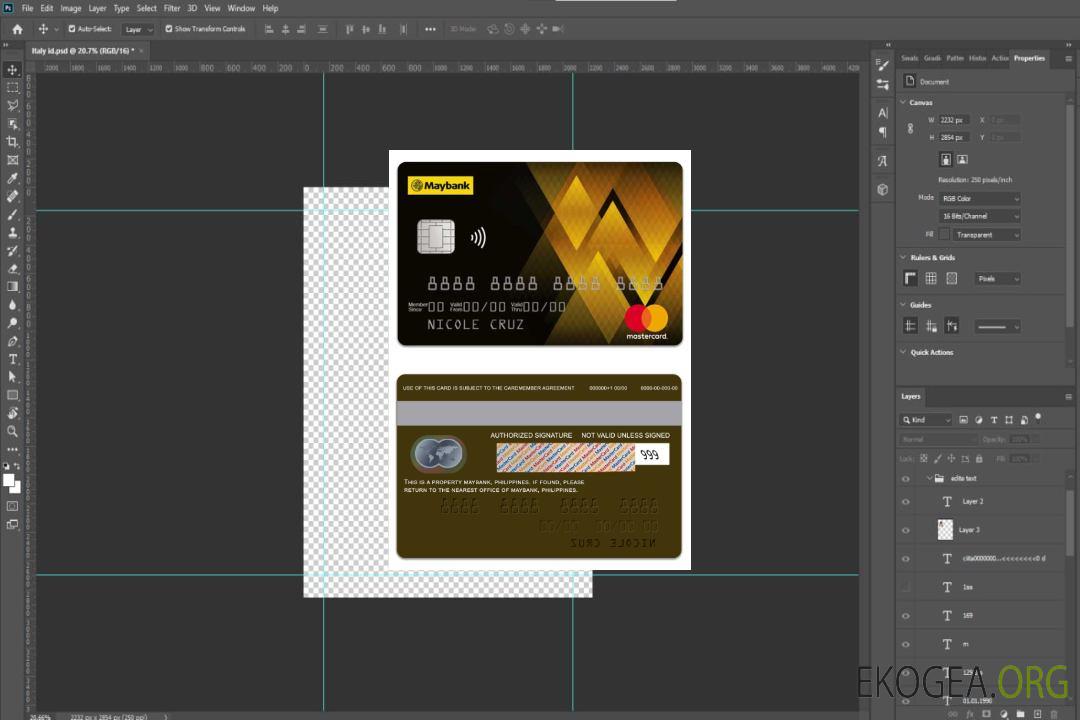Open guide line style dropdown
Screen dimensions: 1080x720
pyautogui.click(x=997, y=327)
